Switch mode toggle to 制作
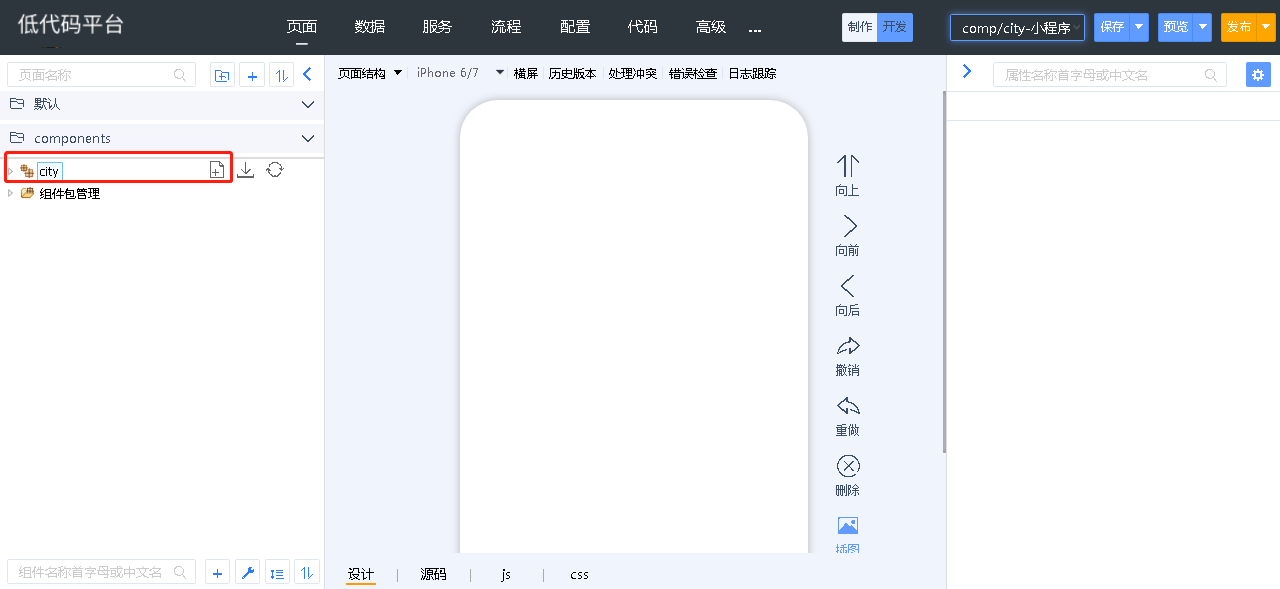Viewport: 1280px width, 589px height. pos(859,27)
